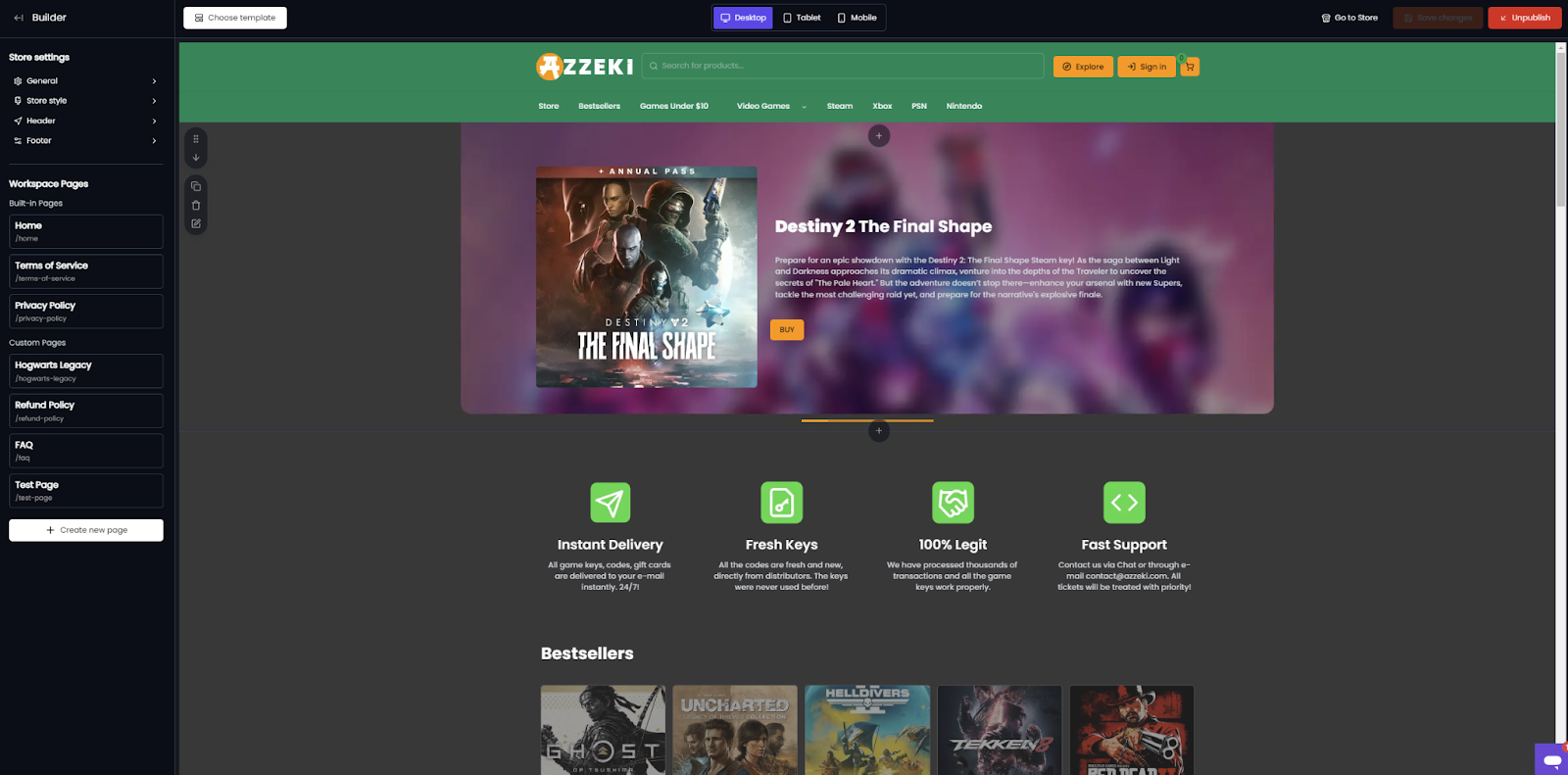1568x775 pixels.
Task: Click the Sign in button
Action: [1147, 67]
